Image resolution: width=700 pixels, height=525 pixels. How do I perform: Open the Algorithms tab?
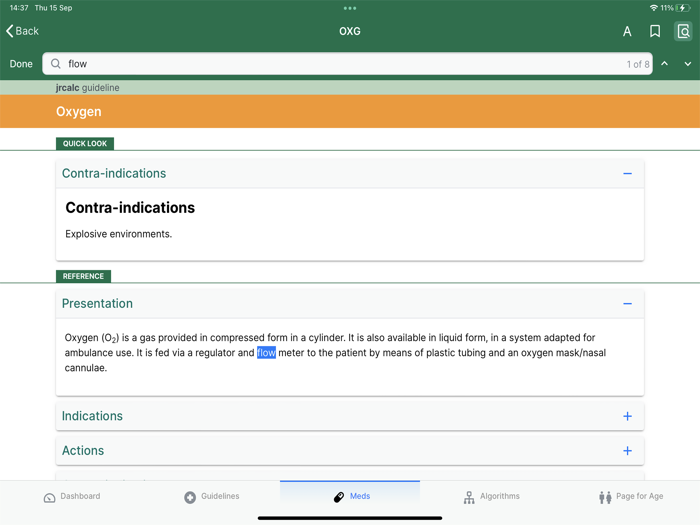tap(491, 496)
